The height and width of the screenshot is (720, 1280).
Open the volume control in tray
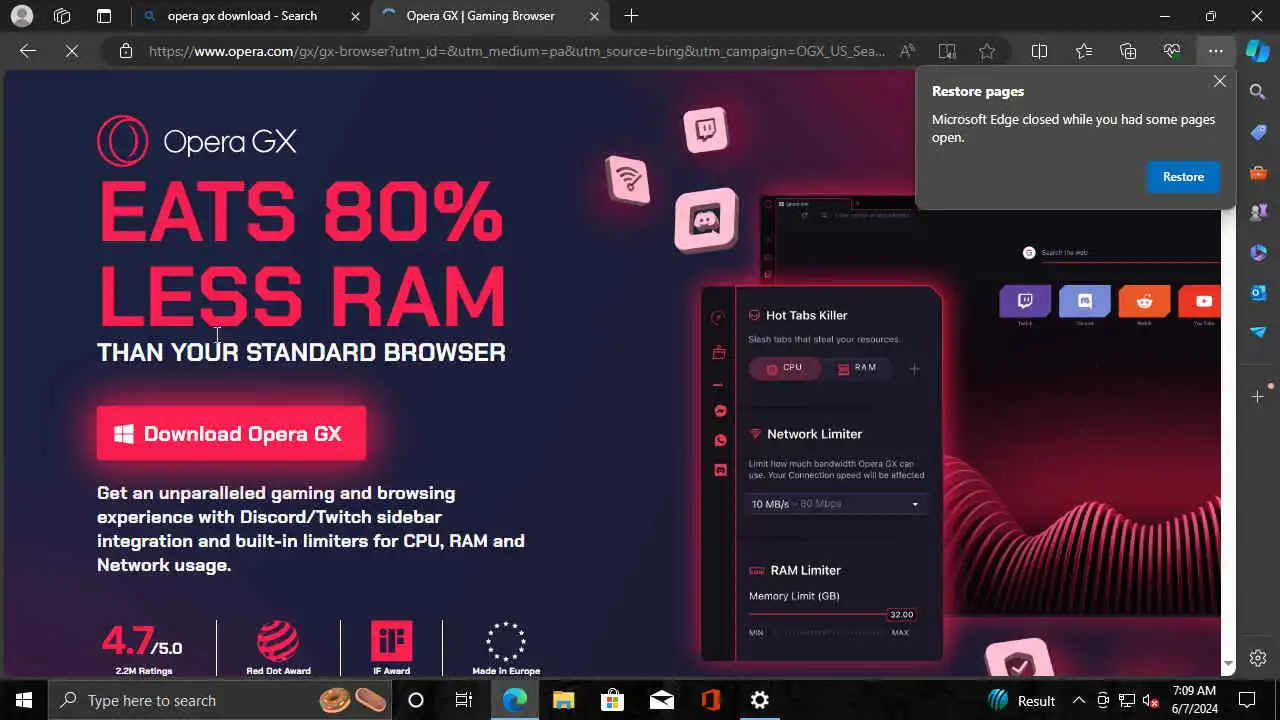[1150, 700]
